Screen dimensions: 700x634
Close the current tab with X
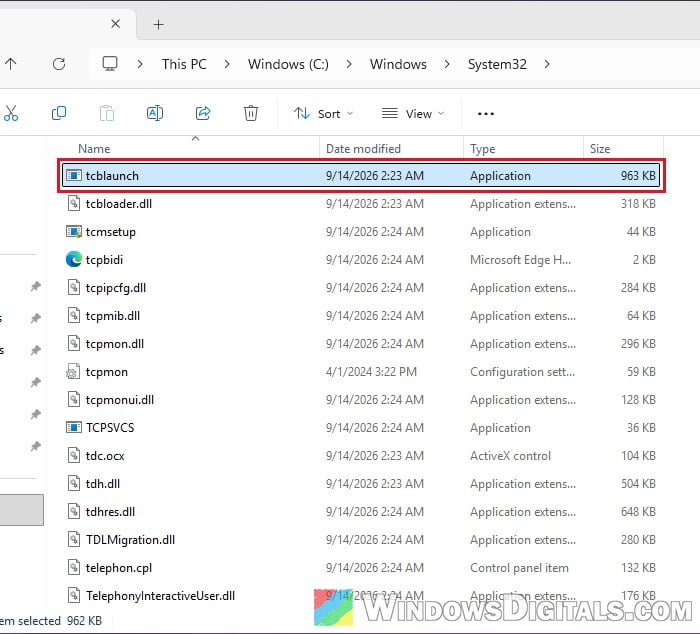[116, 24]
